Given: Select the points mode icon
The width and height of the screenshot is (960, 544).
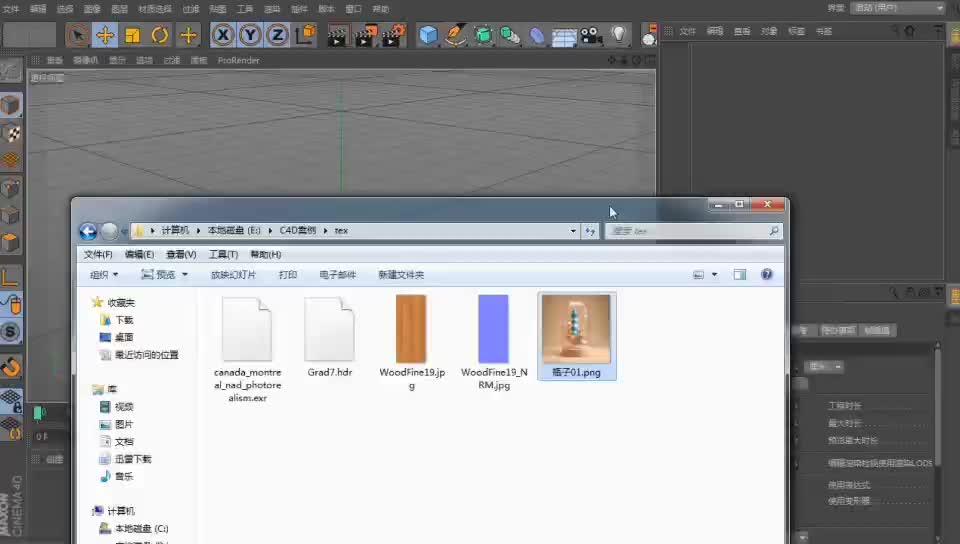Looking at the screenshot, I should [x=10, y=188].
